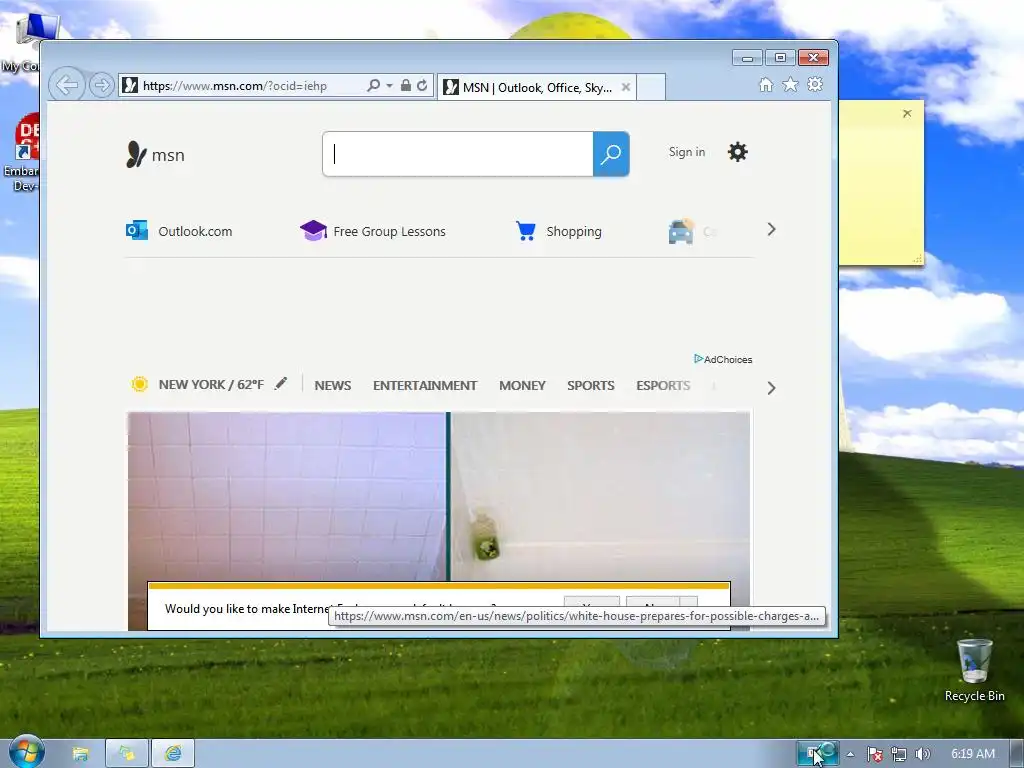Refresh the page with the reload icon

pos(423,86)
